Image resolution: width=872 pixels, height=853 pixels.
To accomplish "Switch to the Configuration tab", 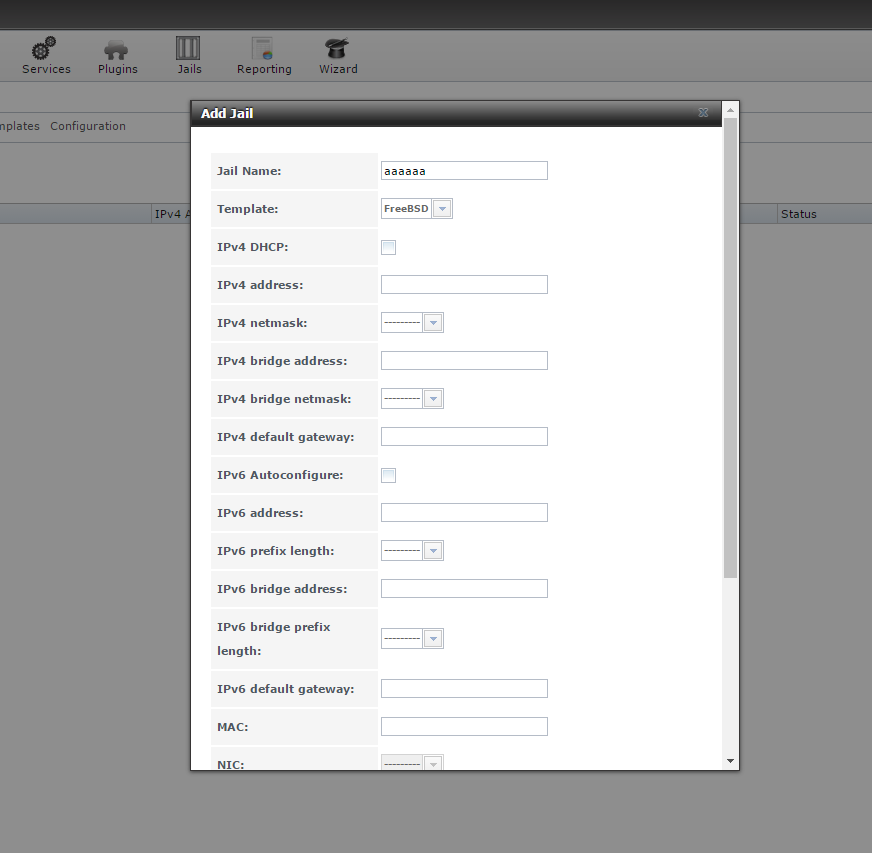I will (88, 126).
